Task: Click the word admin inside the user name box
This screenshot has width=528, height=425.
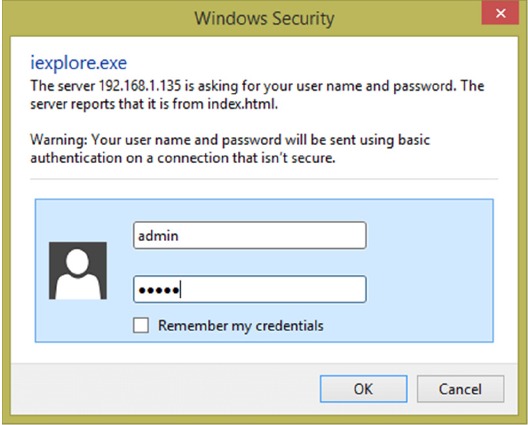Action: pos(158,236)
